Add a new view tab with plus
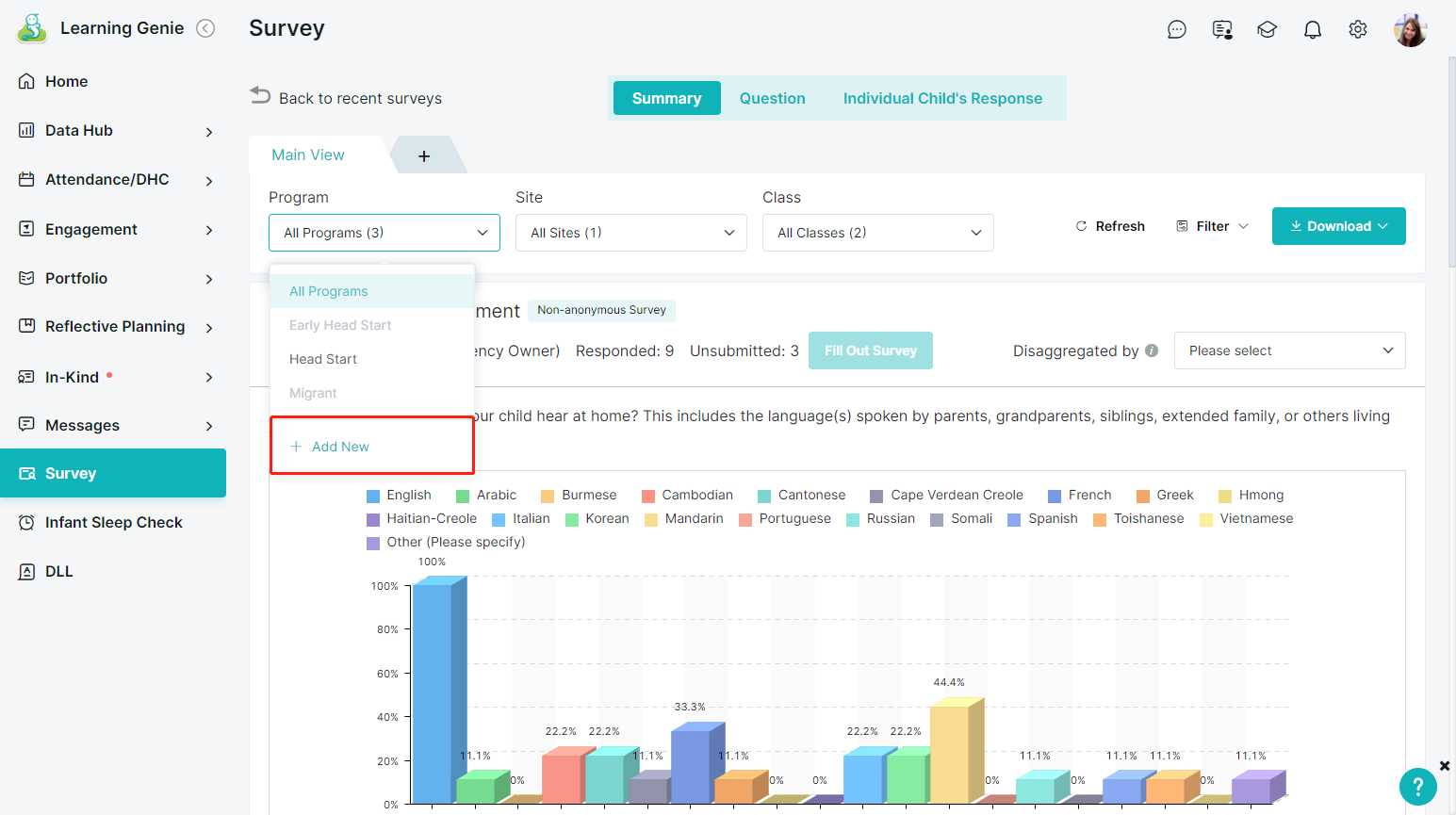Screen dimensions: 1456x815 point(424,156)
